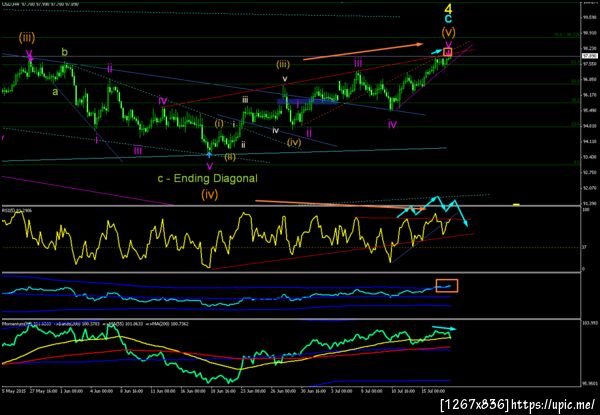Click the "16 Jun 00:00" time axis label
Screen dimensions: 600x415
coord(192,391)
